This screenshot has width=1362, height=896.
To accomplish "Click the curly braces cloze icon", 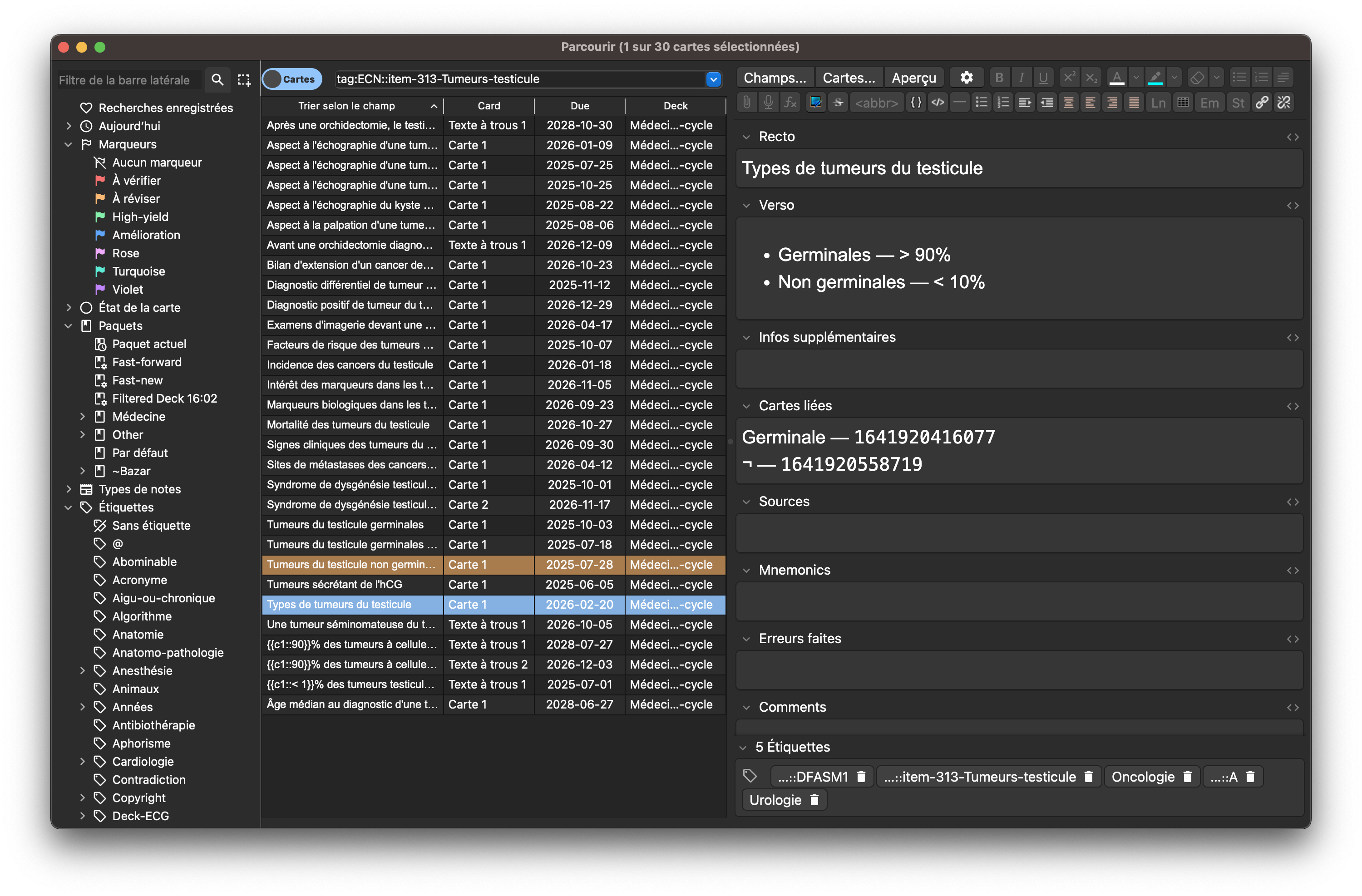I will [916, 103].
